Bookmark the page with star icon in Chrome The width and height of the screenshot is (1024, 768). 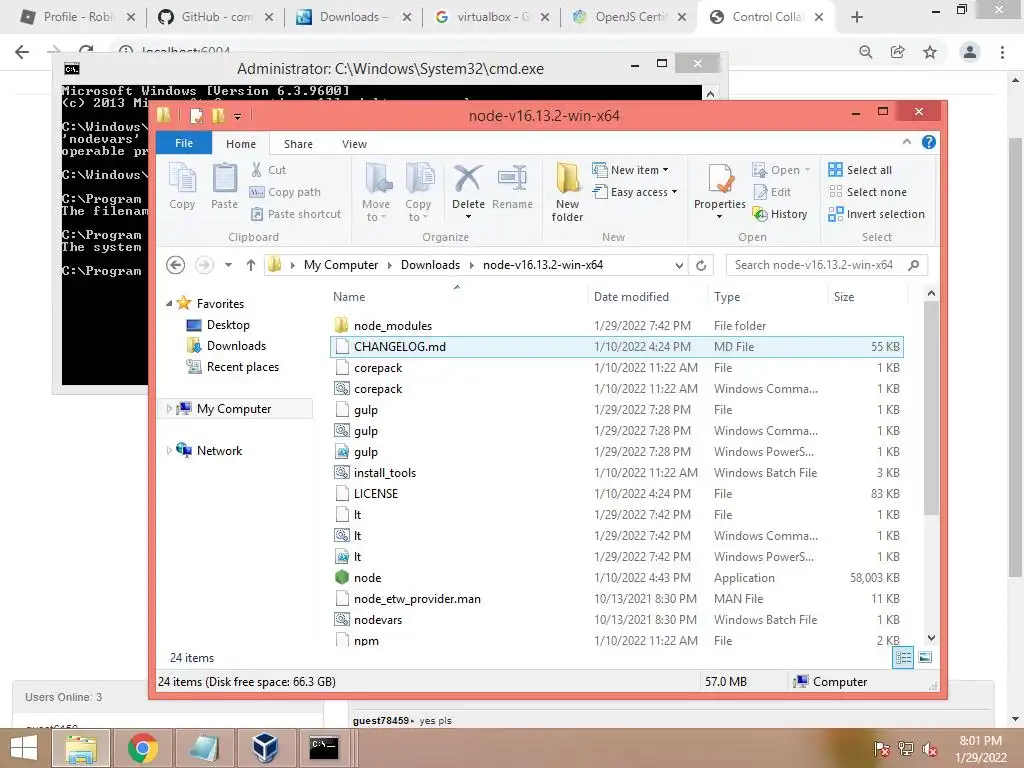[x=930, y=52]
